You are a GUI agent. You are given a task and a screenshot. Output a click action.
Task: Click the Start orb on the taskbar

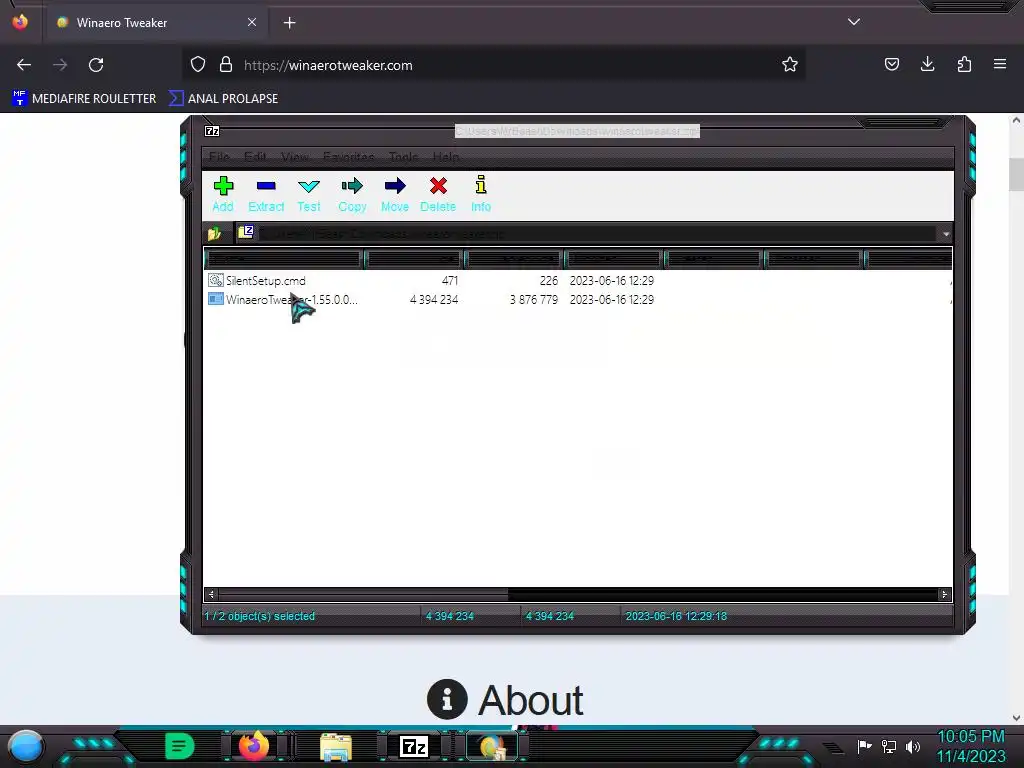26,746
